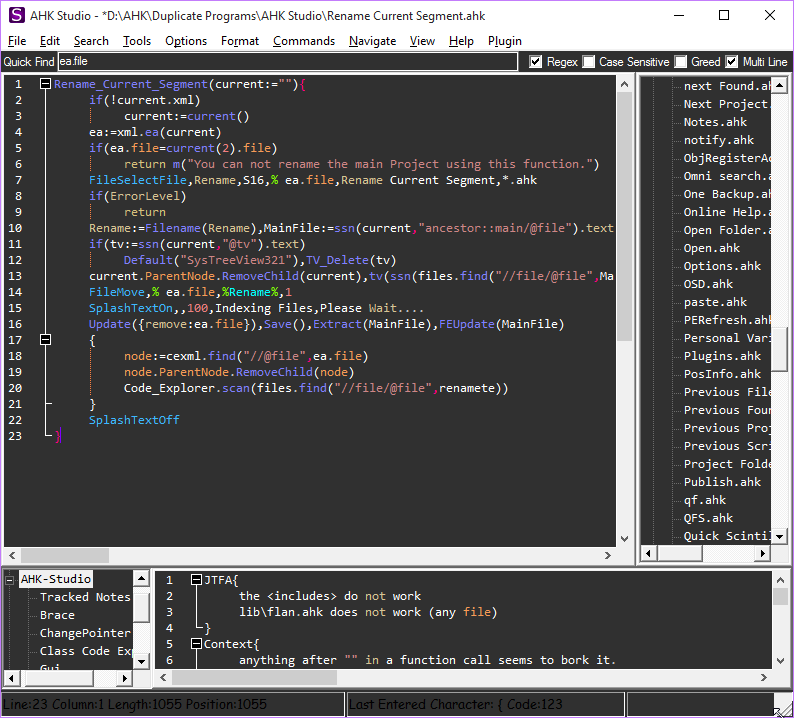Click the file list horizontal scroll-right arrow
The height and width of the screenshot is (718, 794).
(x=762, y=553)
